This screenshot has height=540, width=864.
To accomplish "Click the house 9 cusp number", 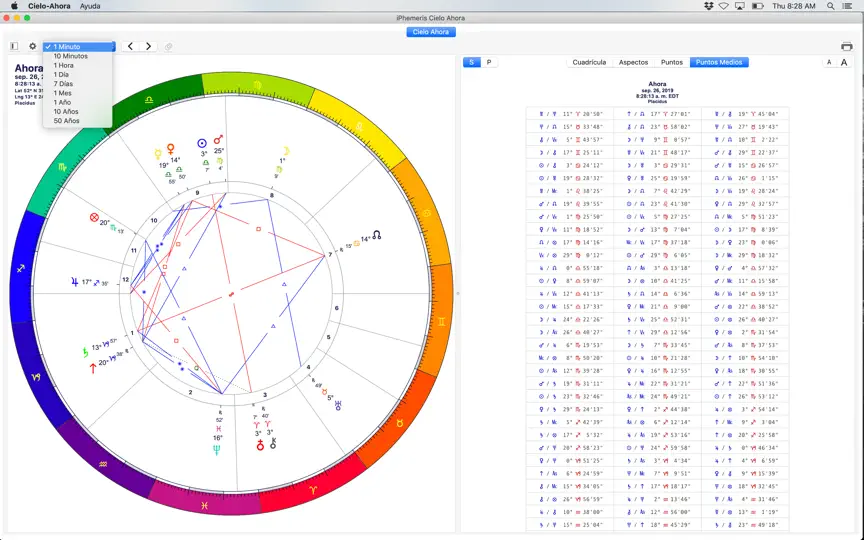I will click(x=197, y=193).
